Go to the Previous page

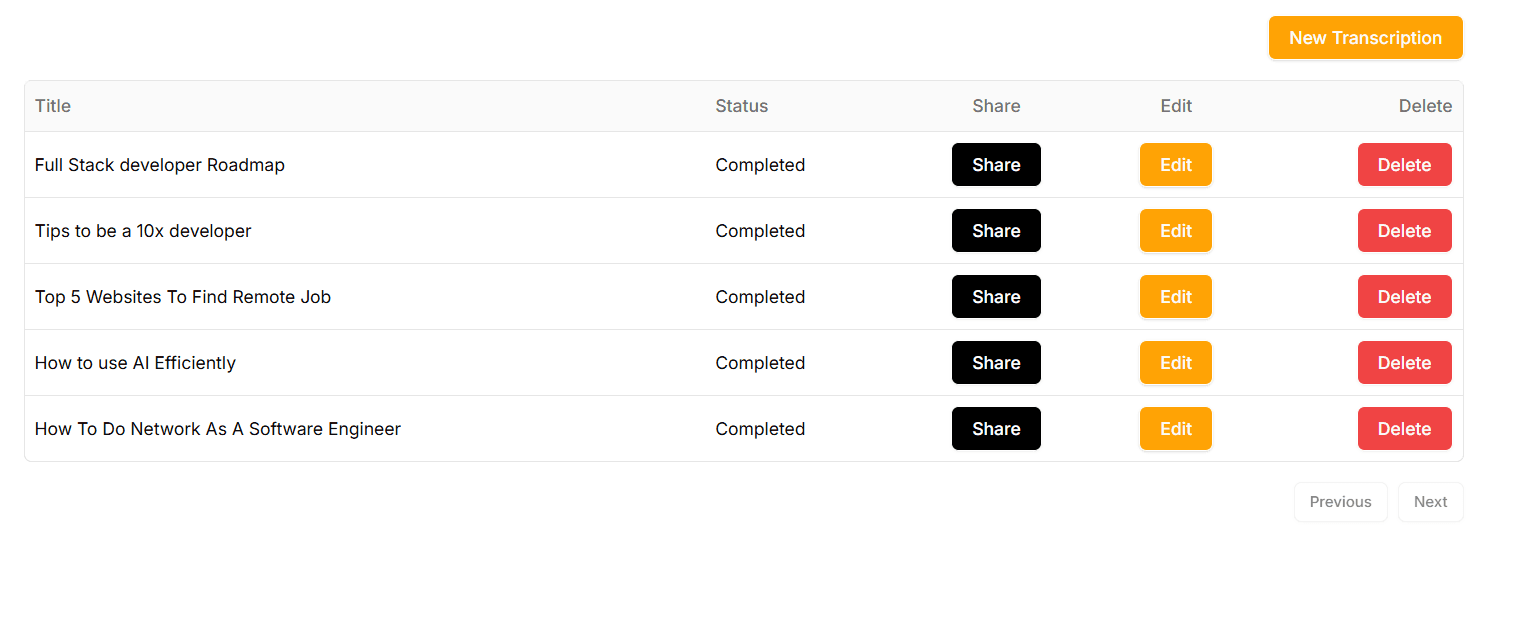1340,501
